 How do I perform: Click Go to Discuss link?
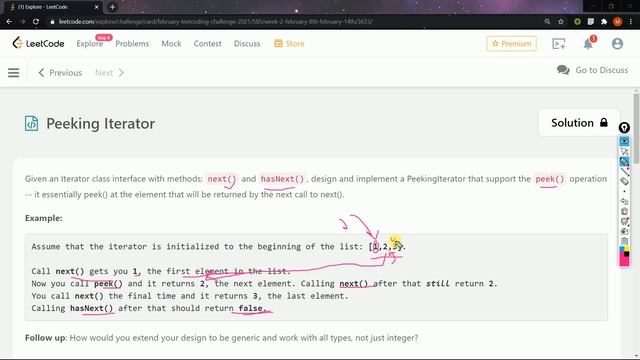pyautogui.click(x=592, y=70)
